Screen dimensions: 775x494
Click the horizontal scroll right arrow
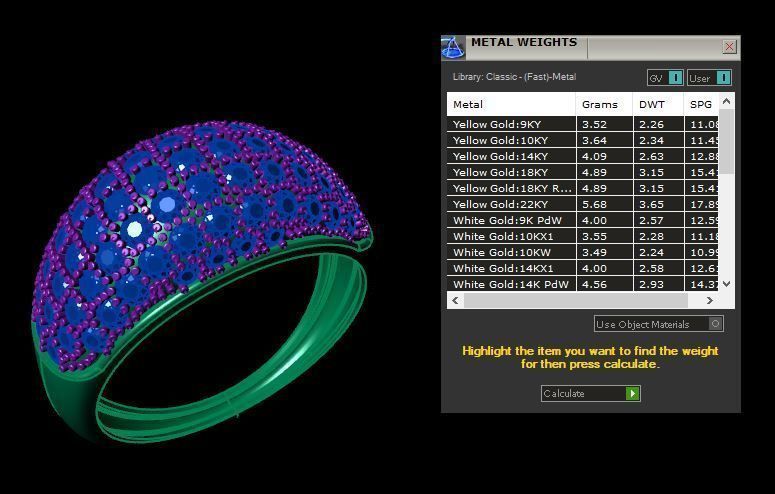tap(710, 300)
